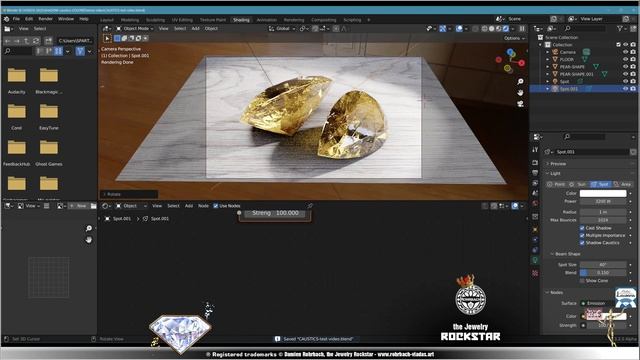This screenshot has width=640, height=360.
Task: Click the file browser refresh icon
Action: 36,41
